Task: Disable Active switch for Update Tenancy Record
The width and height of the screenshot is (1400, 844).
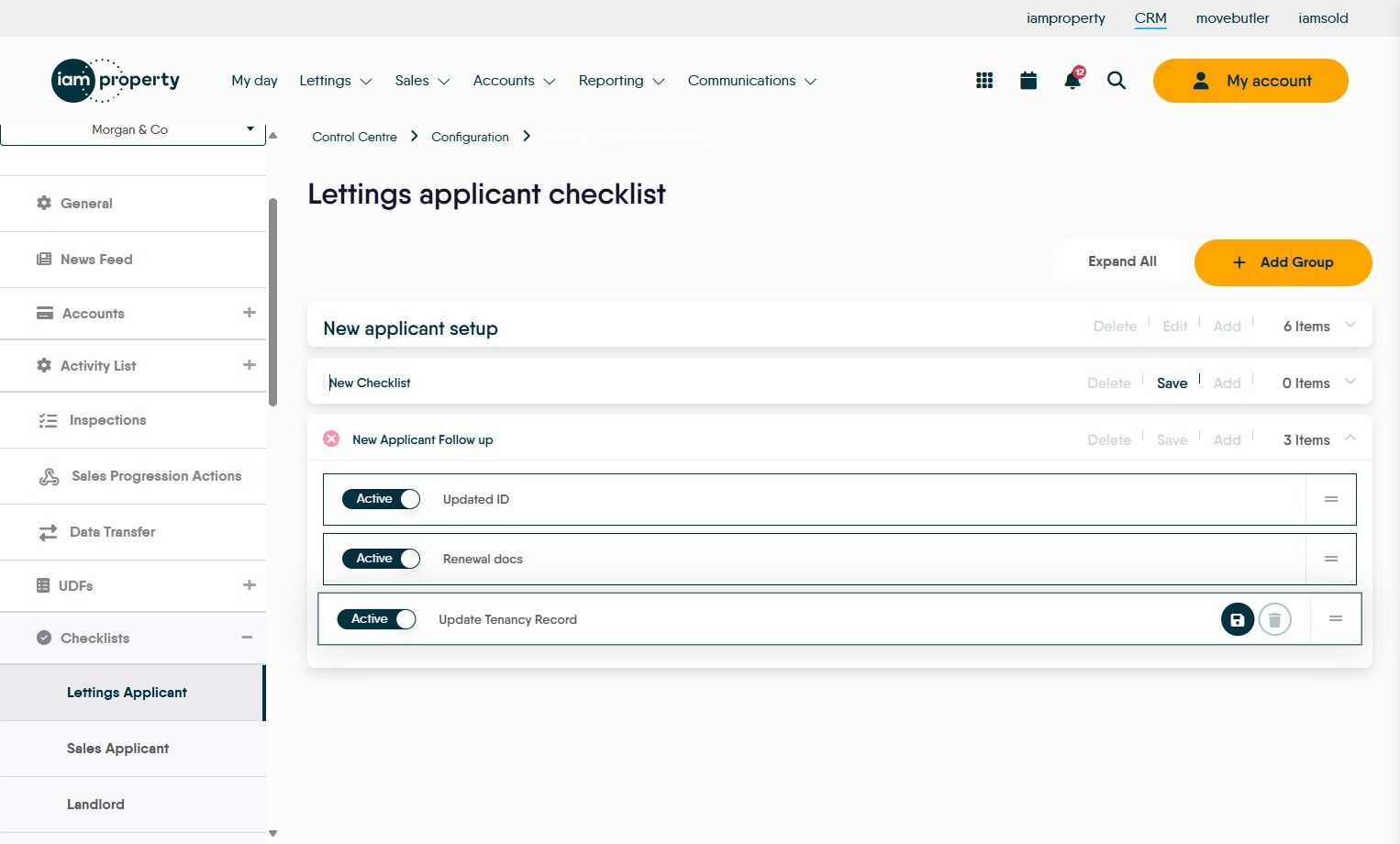Action: [x=377, y=619]
